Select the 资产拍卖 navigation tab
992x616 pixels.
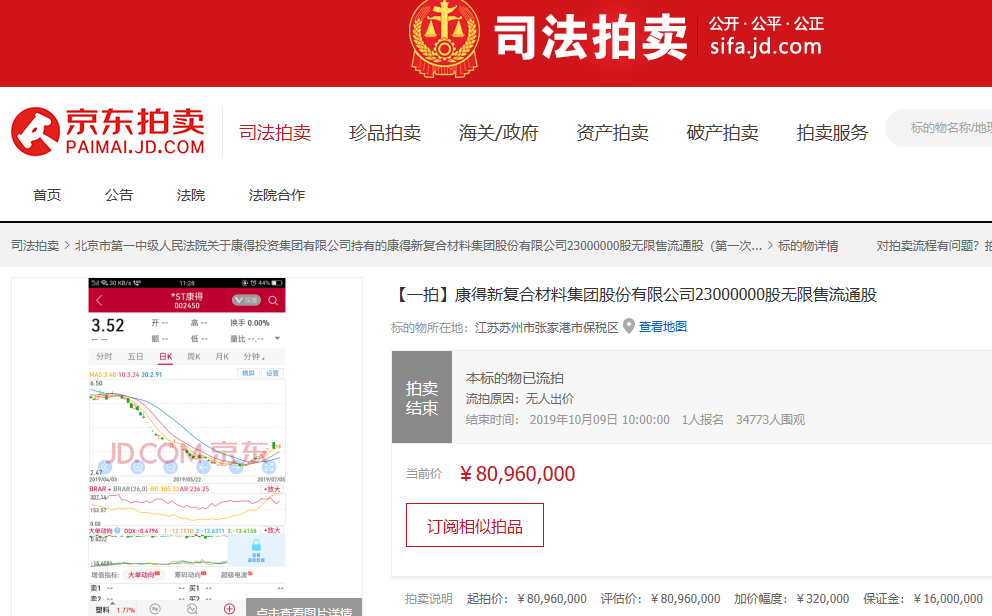coord(612,133)
